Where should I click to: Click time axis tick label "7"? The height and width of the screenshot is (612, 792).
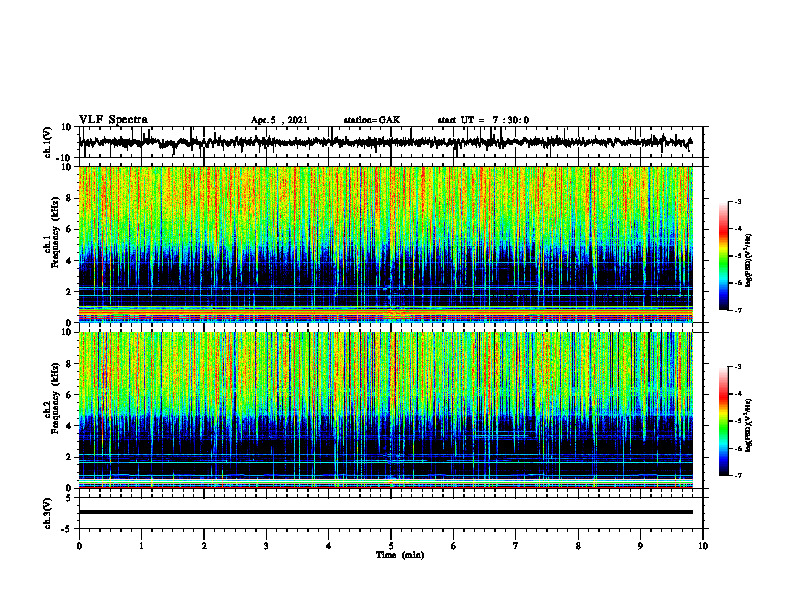(x=516, y=546)
